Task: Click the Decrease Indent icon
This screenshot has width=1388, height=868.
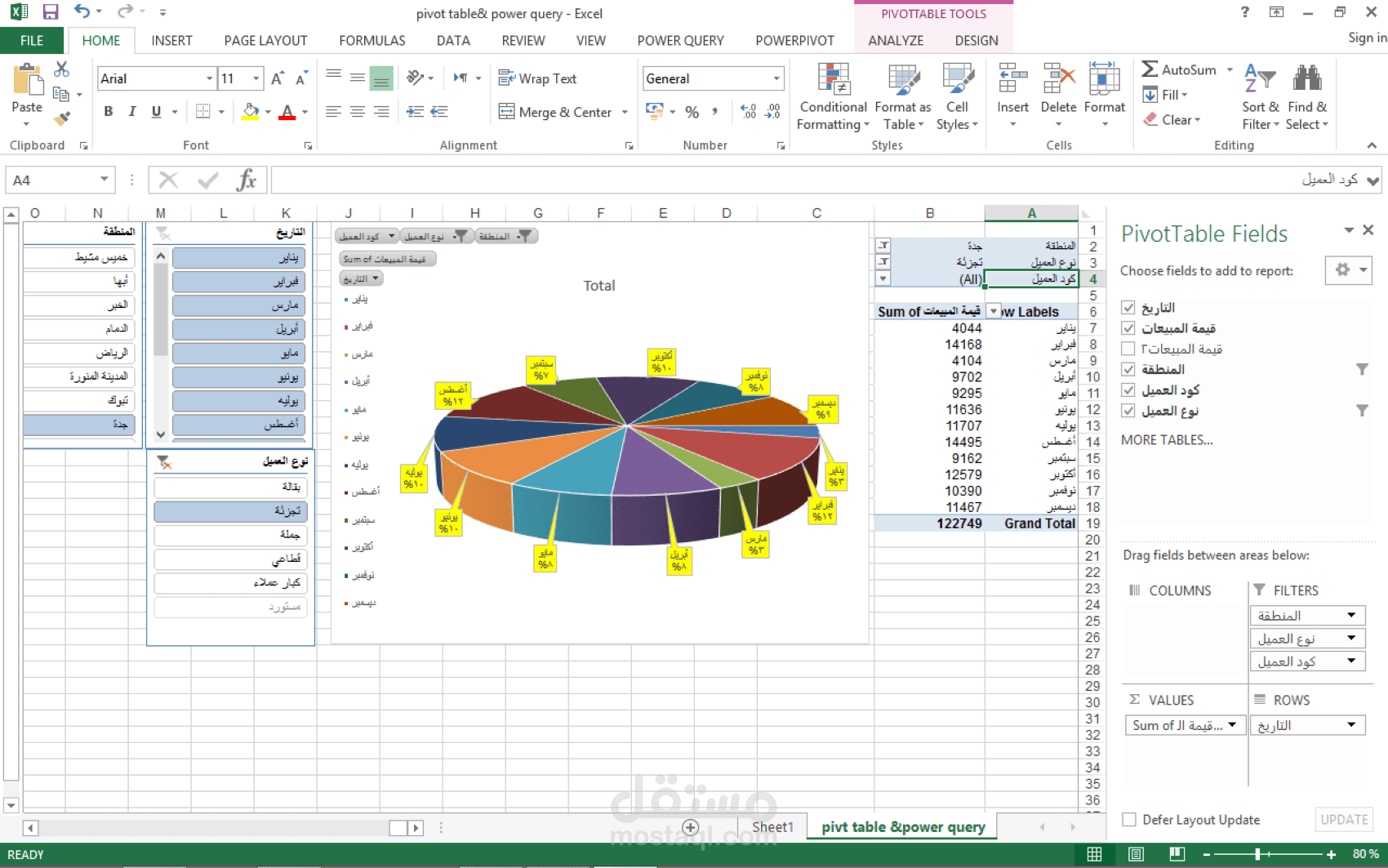Action: [x=415, y=111]
